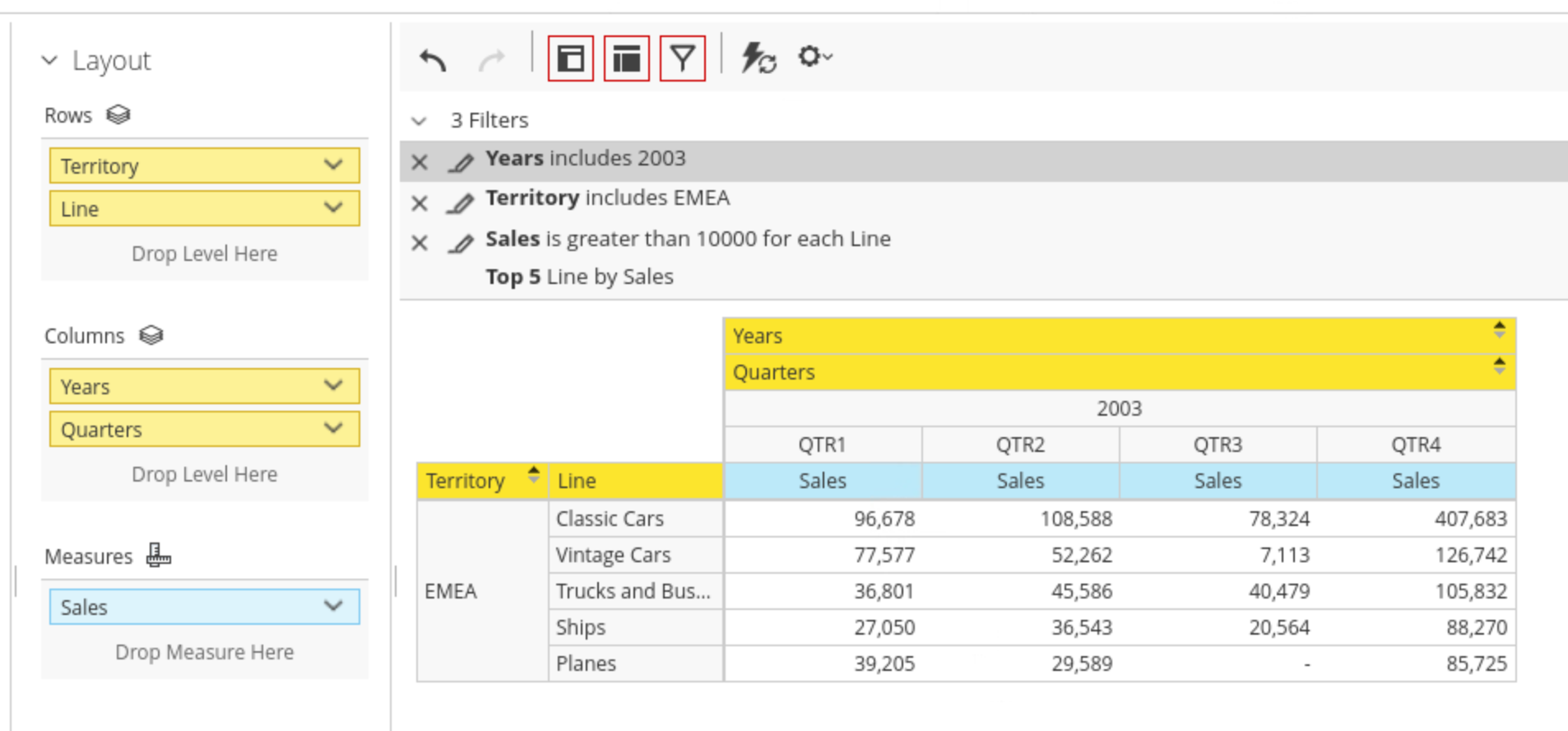The height and width of the screenshot is (731, 1568).
Task: Click the Measures ruler icon
Action: pyautogui.click(x=158, y=556)
